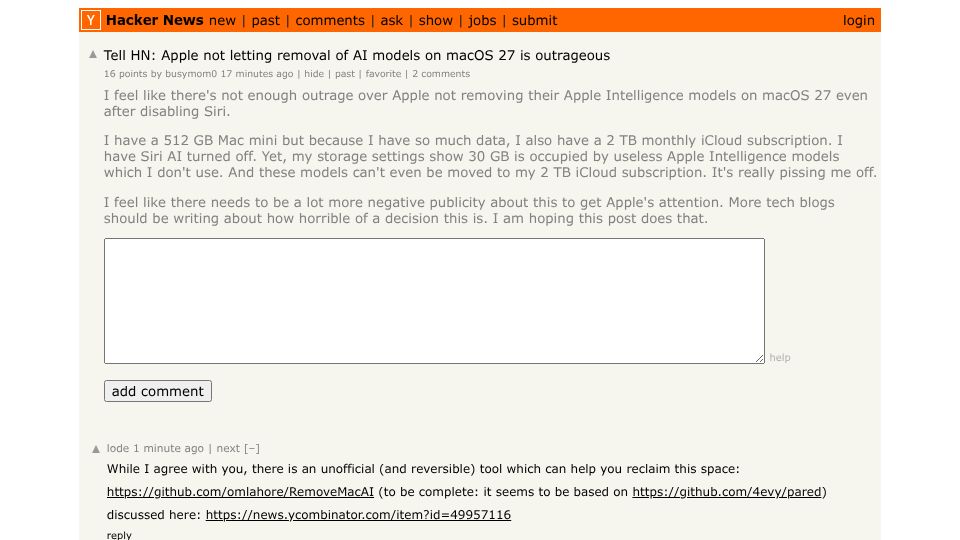Collapse lode's comment with [–] toggle

tap(252, 448)
